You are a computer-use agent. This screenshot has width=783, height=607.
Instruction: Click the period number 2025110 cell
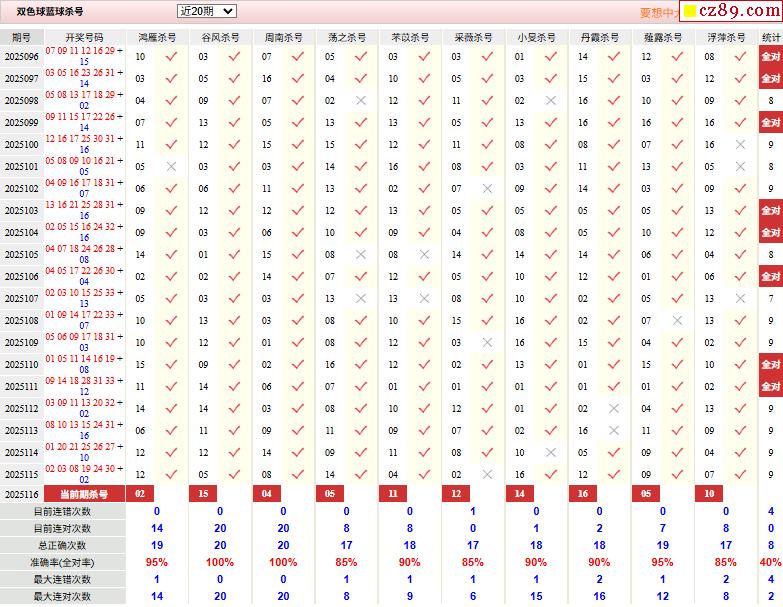[x=21, y=365]
